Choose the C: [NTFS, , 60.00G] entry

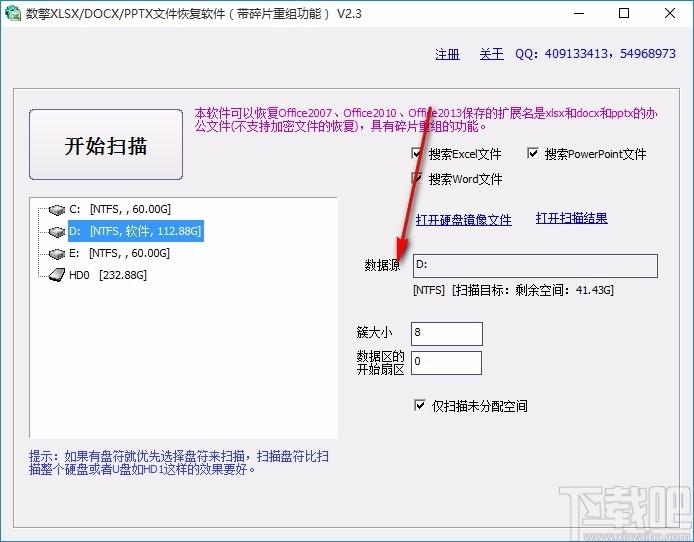coord(120,209)
